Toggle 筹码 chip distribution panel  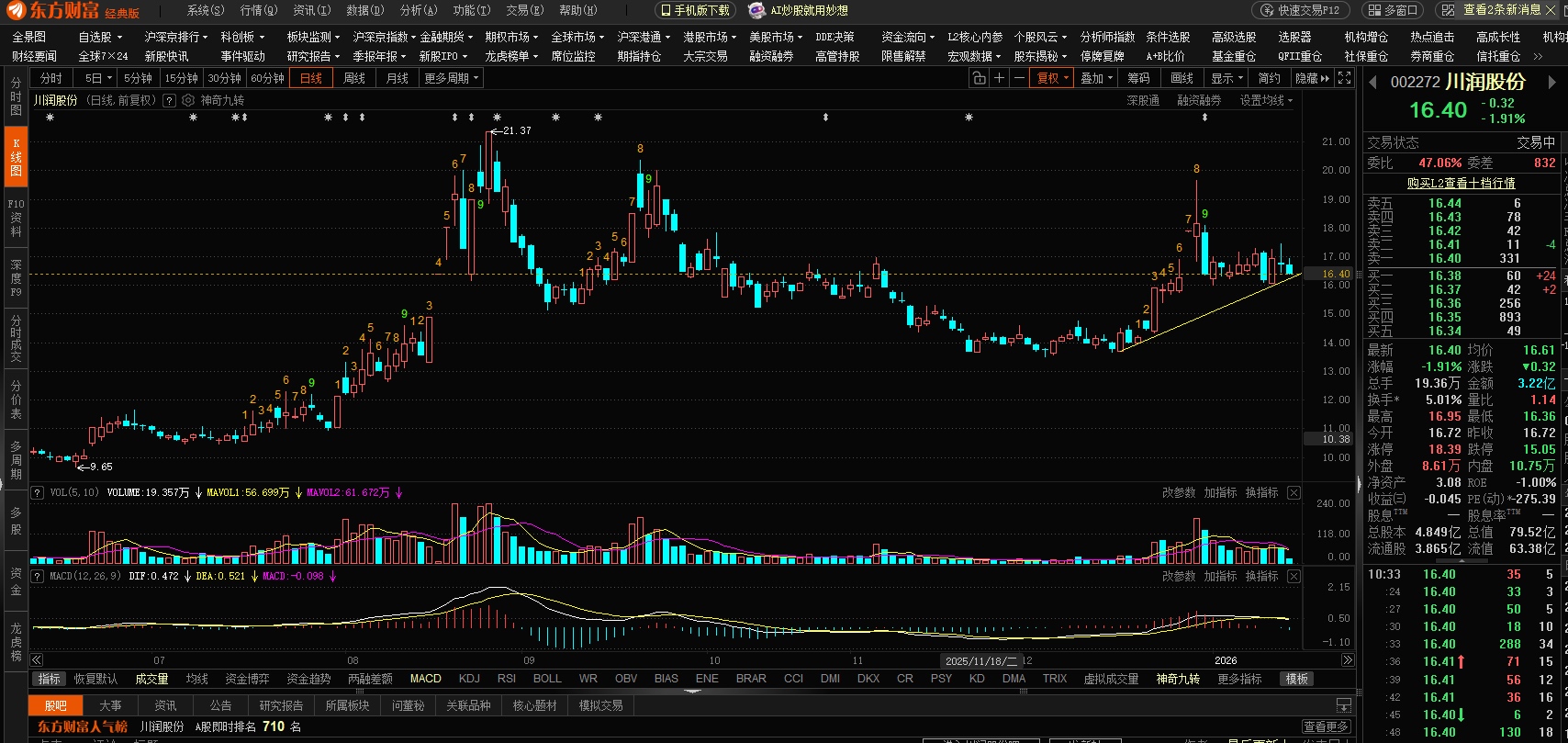(x=1138, y=78)
